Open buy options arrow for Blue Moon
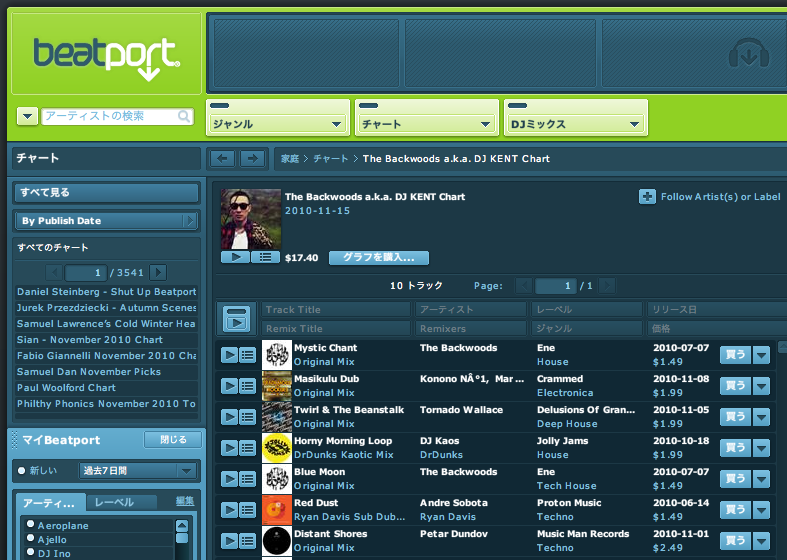Image resolution: width=787 pixels, height=560 pixels. pos(761,479)
